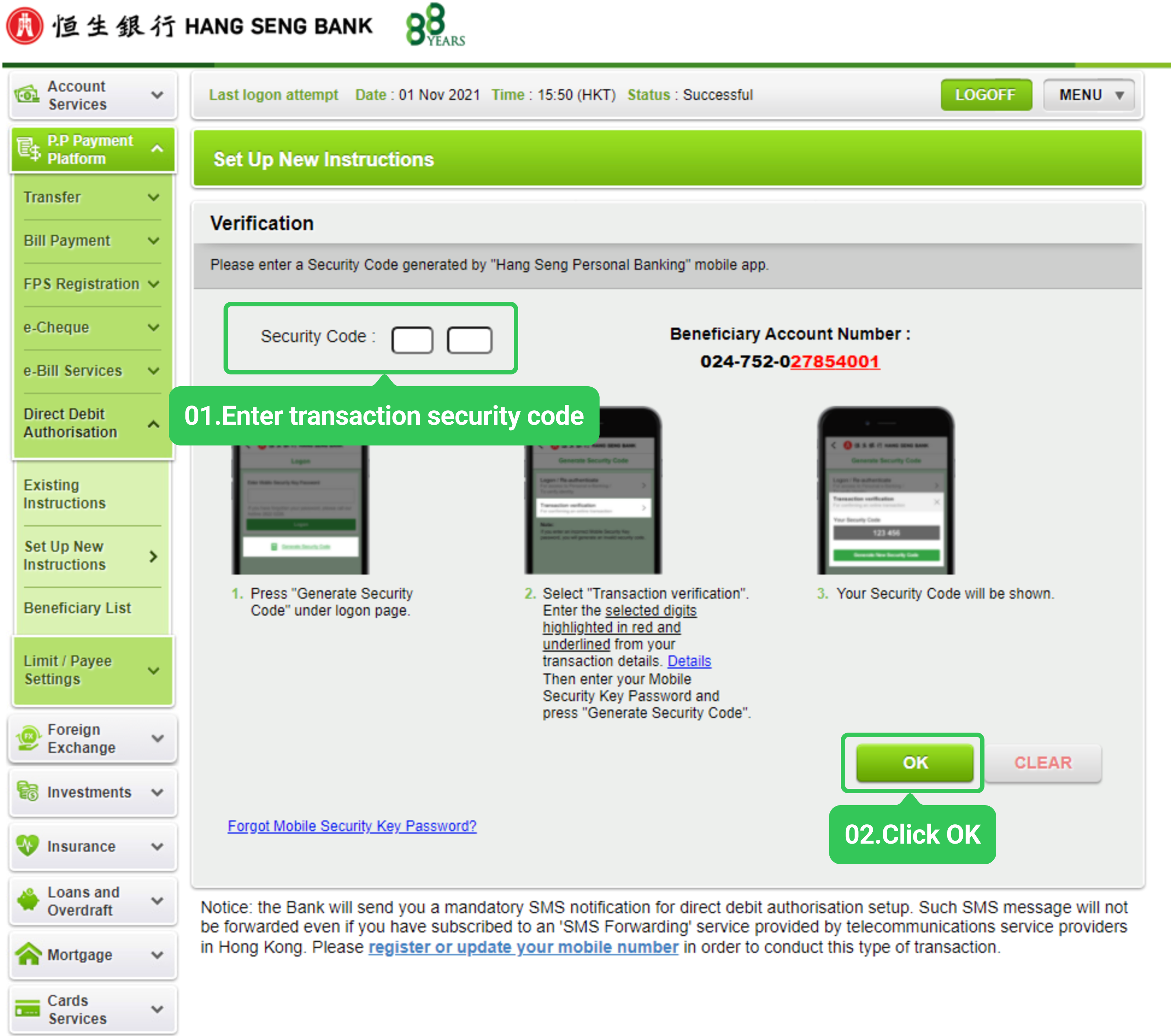
Task: Click the Account Services cash icon
Action: (27, 94)
